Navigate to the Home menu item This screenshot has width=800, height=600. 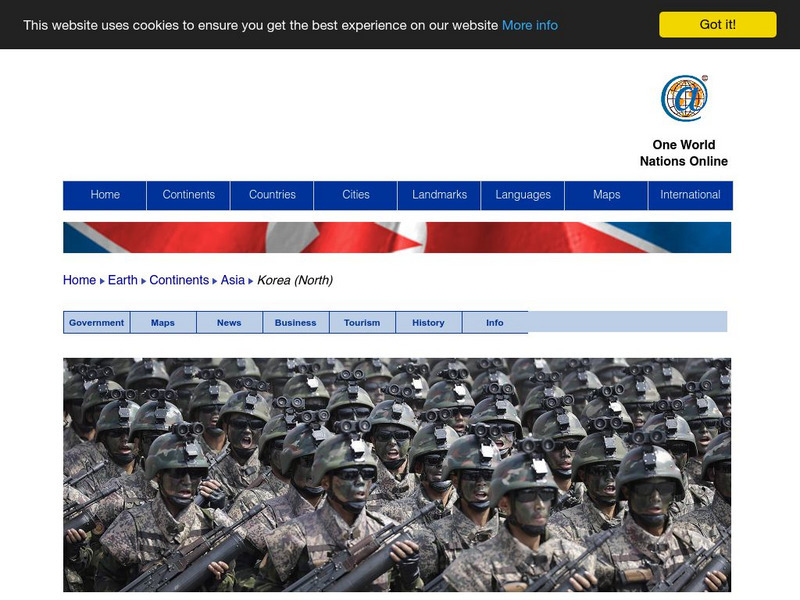105,195
